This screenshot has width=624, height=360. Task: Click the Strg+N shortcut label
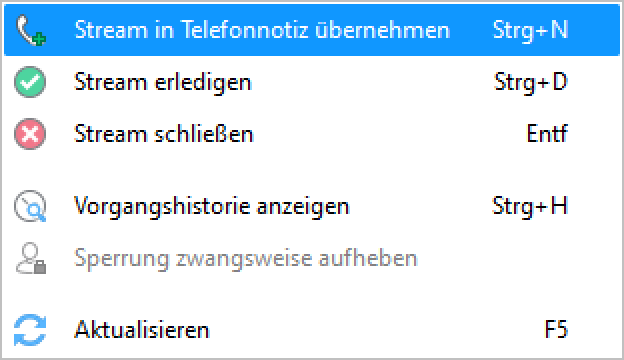pos(530,31)
